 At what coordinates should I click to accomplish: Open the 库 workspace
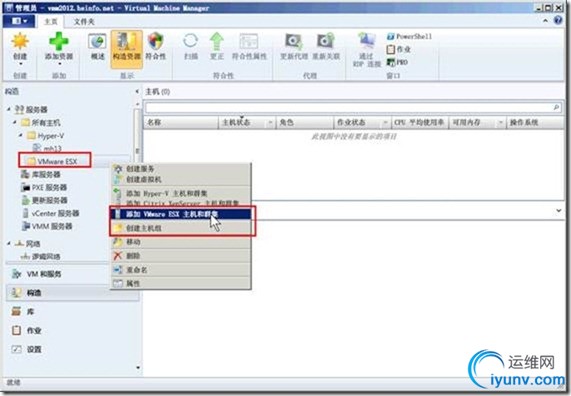click(72, 312)
